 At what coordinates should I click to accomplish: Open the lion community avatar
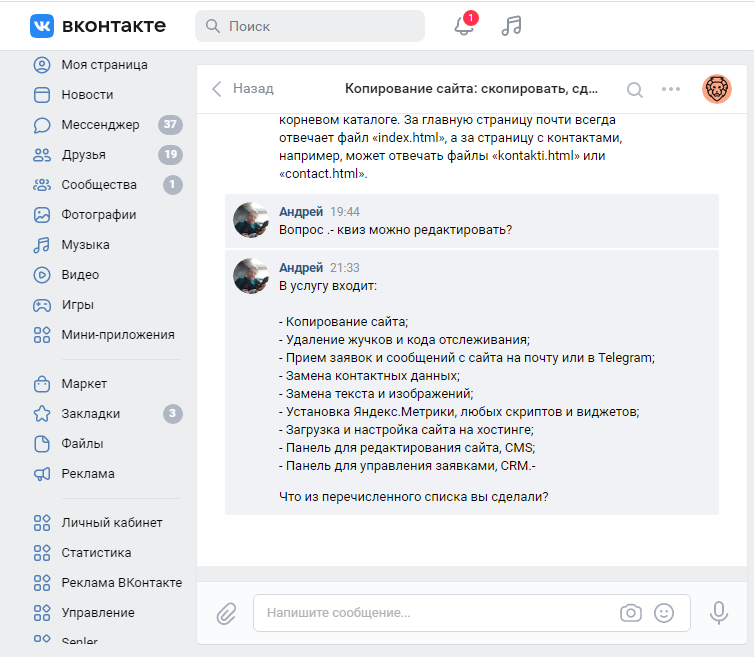click(x=716, y=89)
